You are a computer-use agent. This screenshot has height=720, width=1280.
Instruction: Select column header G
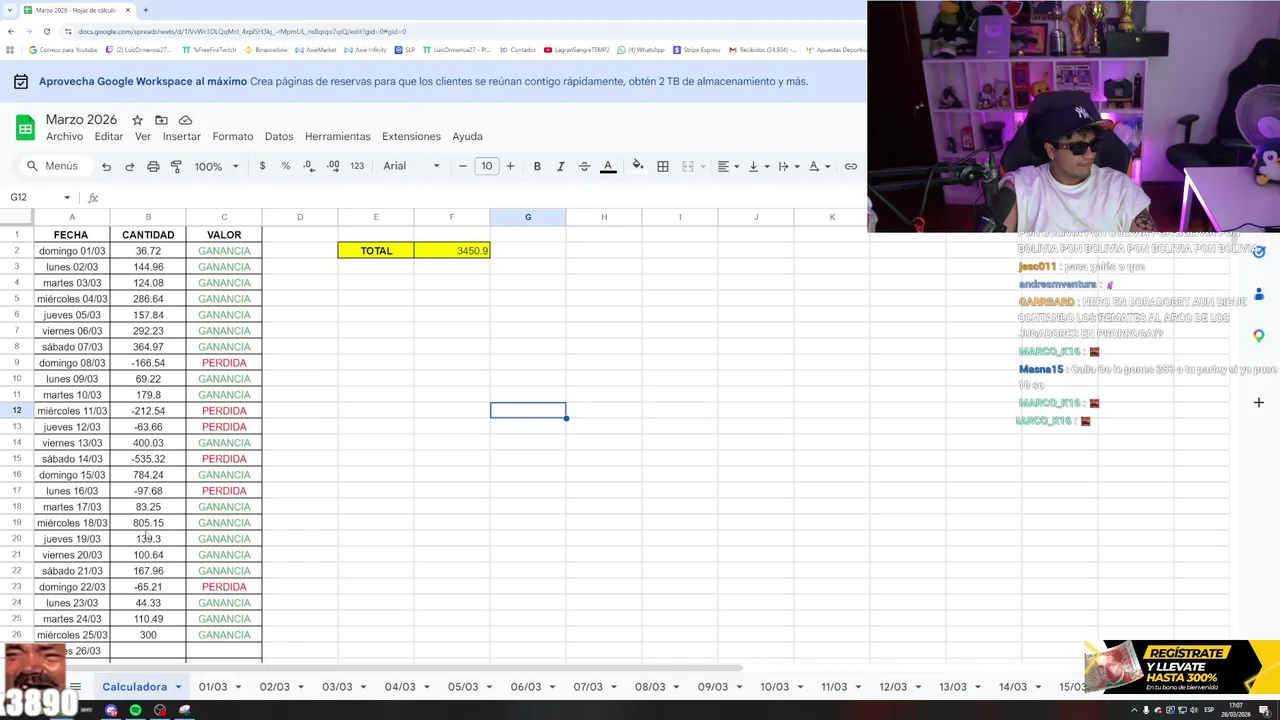(x=528, y=217)
